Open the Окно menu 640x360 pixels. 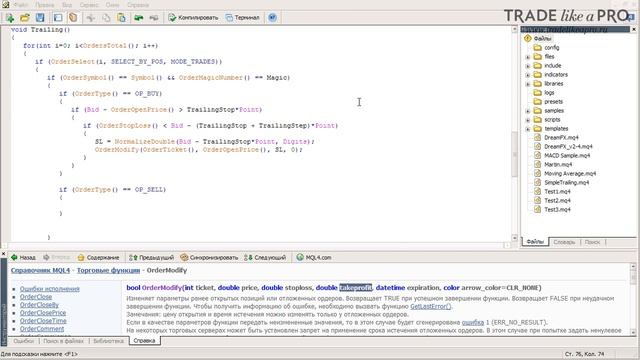(113, 5)
